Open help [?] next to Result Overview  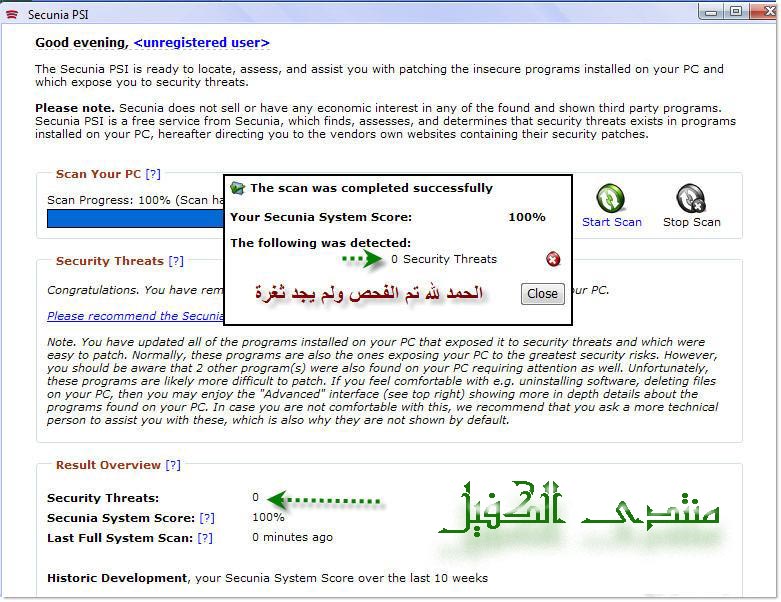pyautogui.click(x=173, y=465)
